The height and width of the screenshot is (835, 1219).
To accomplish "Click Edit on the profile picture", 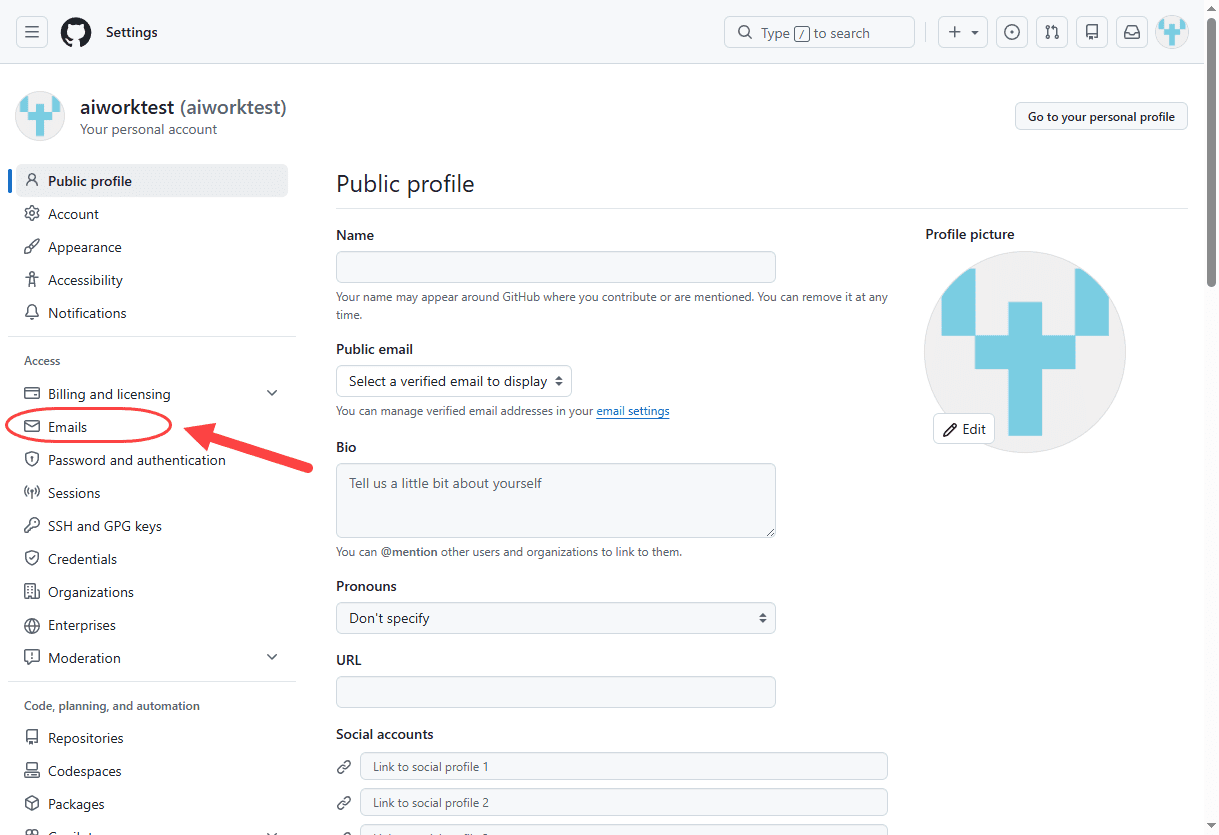I will (x=964, y=429).
